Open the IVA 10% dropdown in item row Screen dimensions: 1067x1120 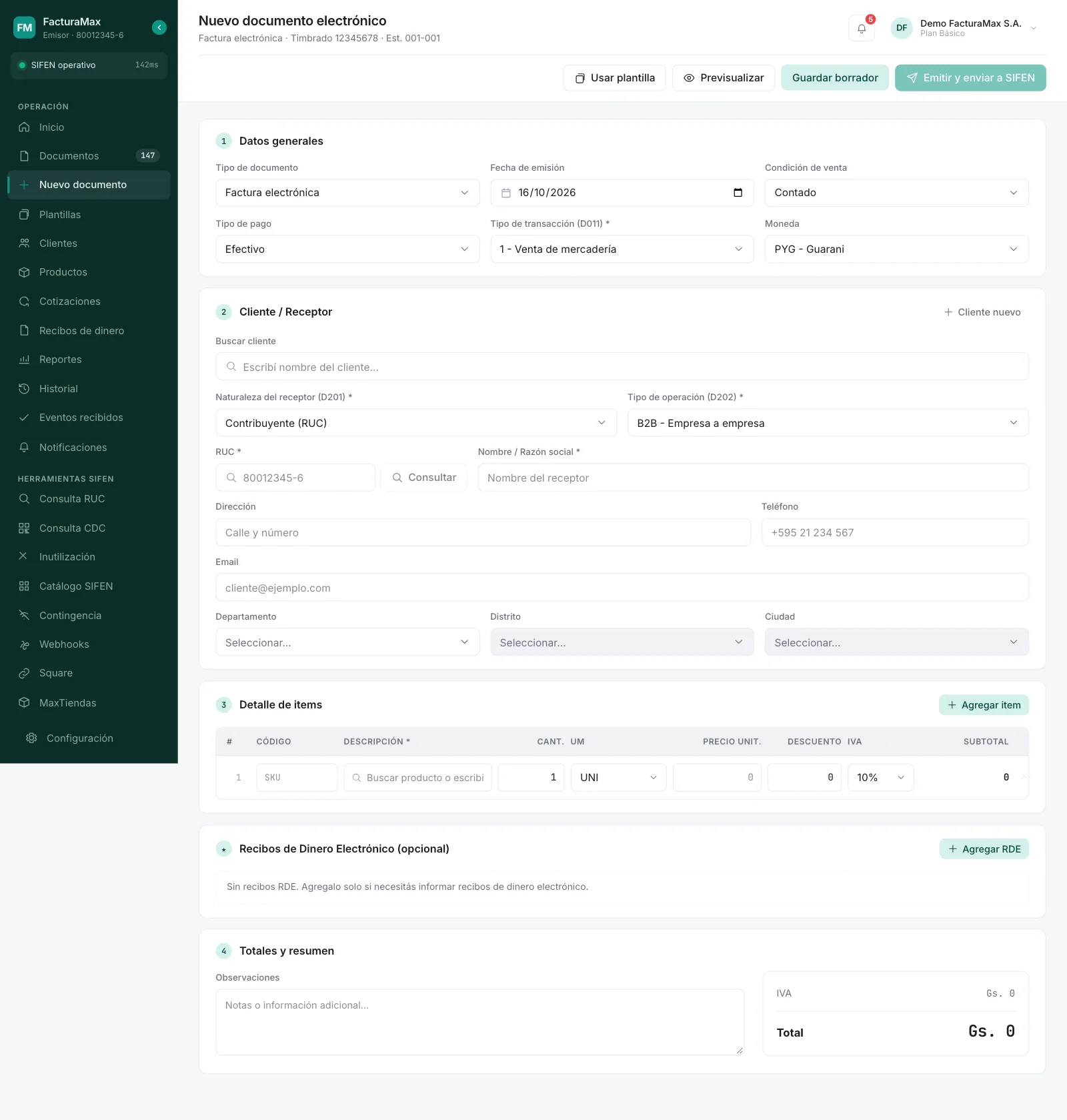pos(880,778)
